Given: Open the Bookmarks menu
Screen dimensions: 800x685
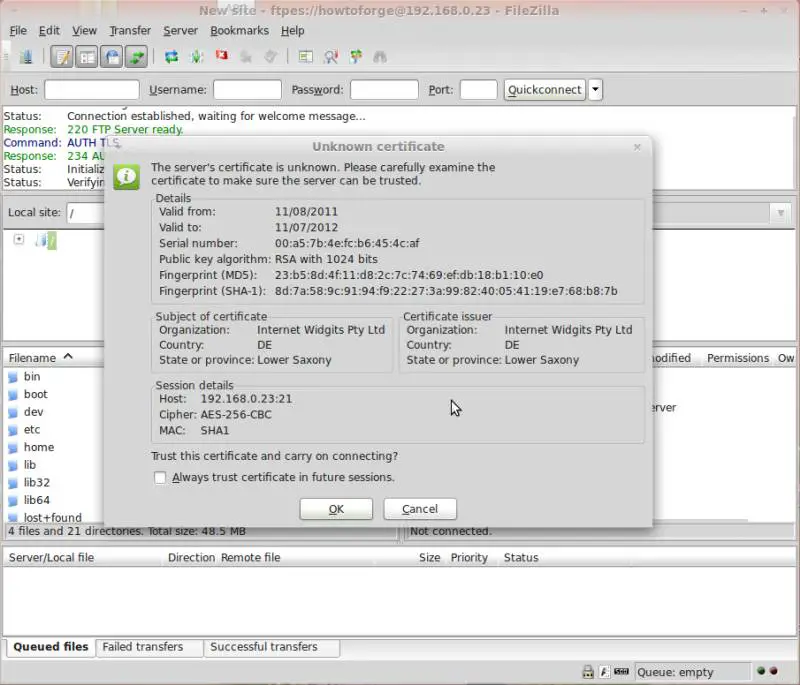Looking at the screenshot, I should (239, 31).
